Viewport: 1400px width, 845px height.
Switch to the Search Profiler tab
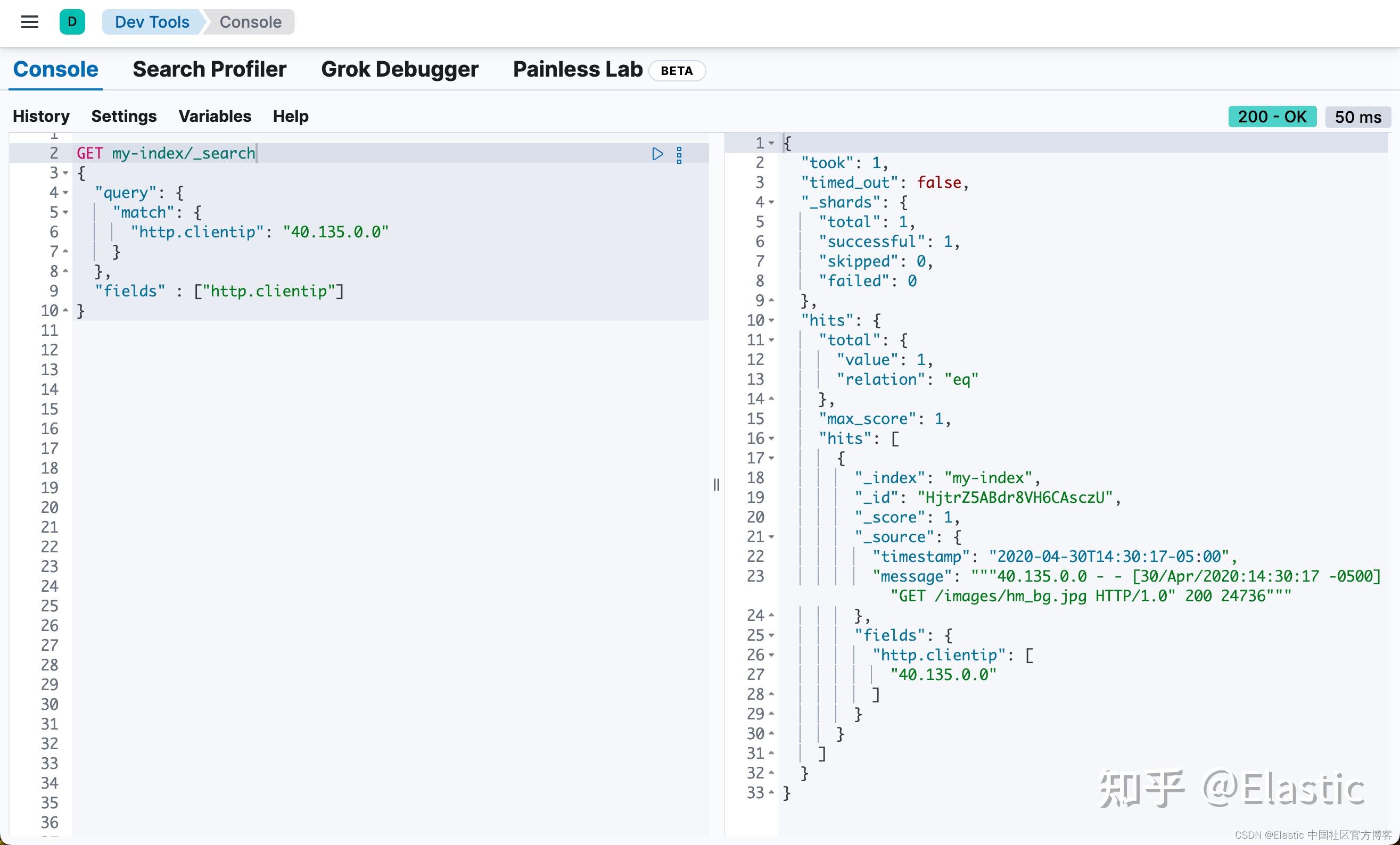[x=209, y=69]
